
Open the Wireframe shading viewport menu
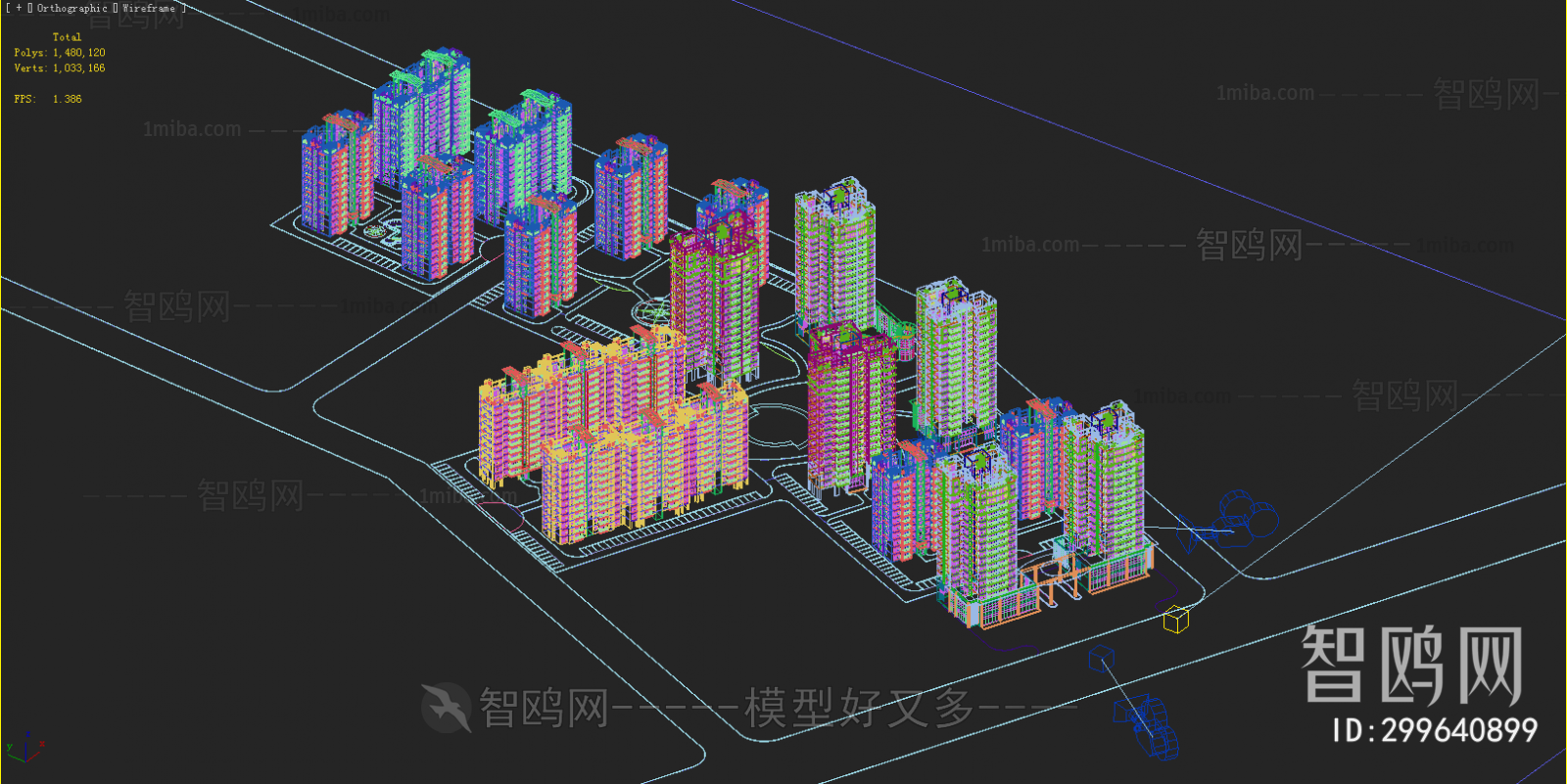[x=149, y=8]
